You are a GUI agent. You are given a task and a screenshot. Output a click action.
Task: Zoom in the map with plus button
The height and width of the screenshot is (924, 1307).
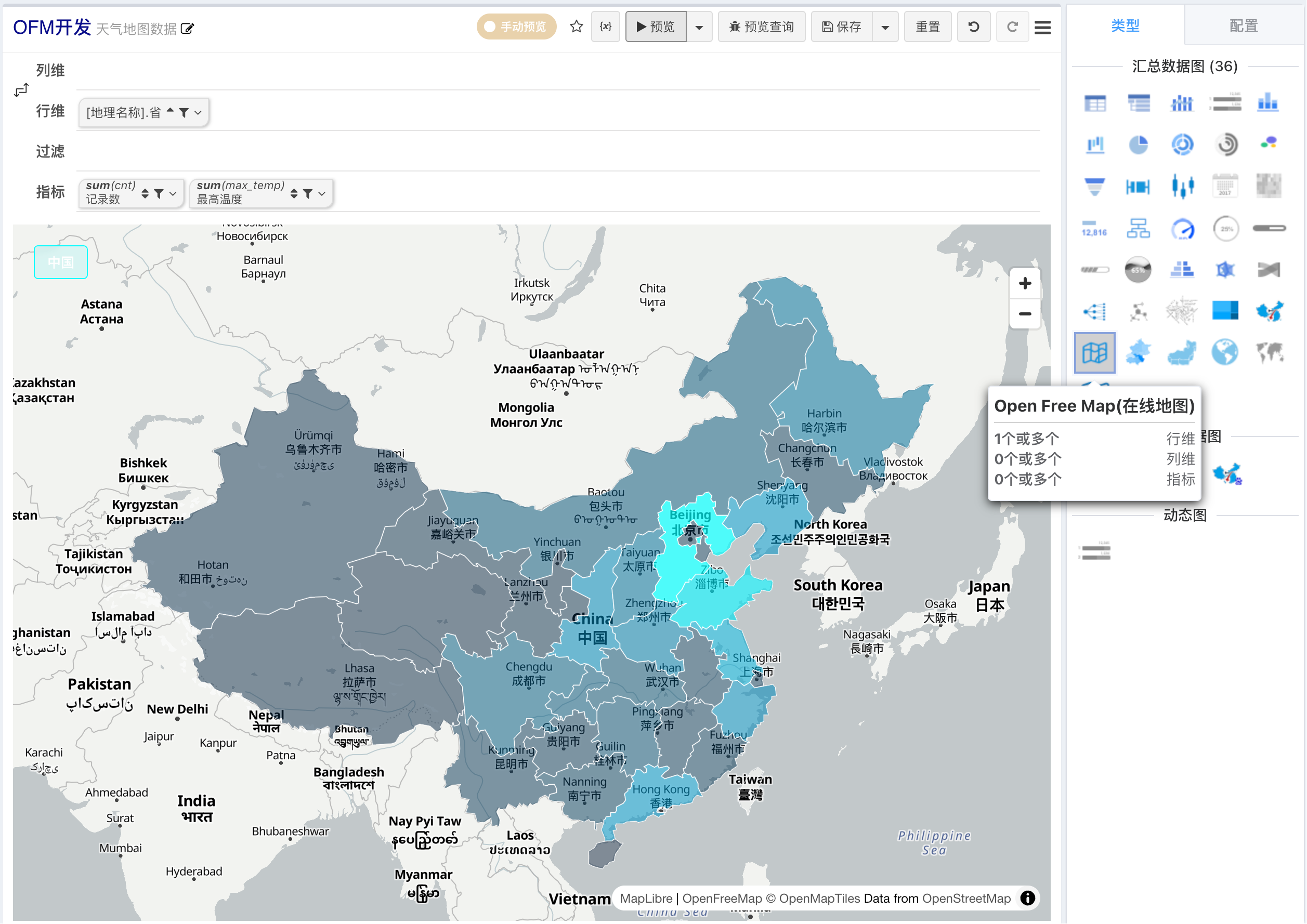pyautogui.click(x=1025, y=283)
